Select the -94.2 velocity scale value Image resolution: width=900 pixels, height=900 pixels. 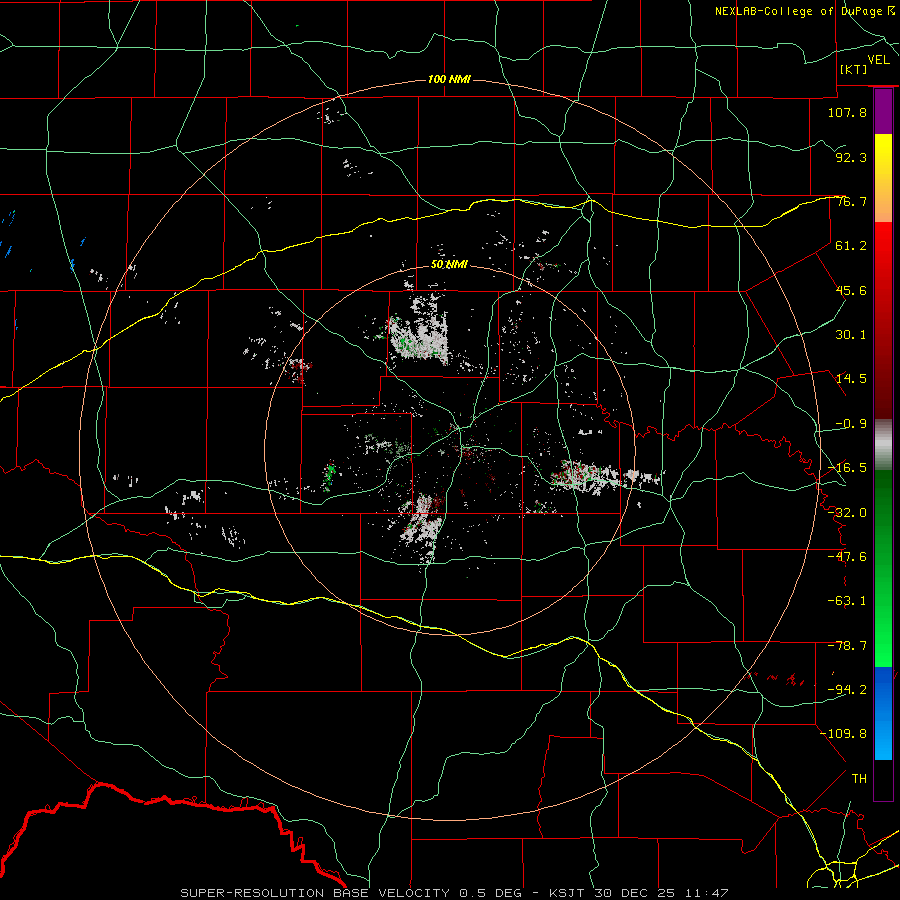tap(847, 690)
